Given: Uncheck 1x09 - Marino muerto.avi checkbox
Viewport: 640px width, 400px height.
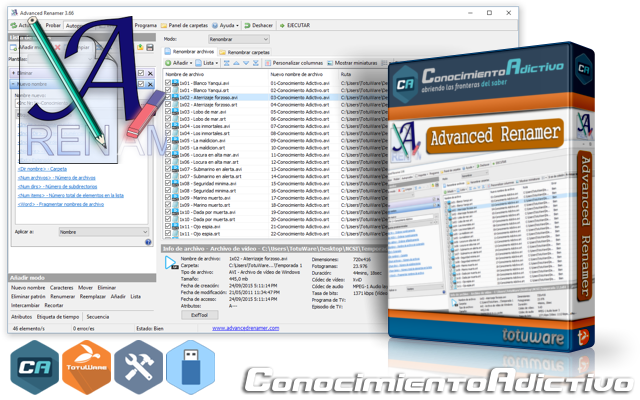Looking at the screenshot, I should [168, 198].
